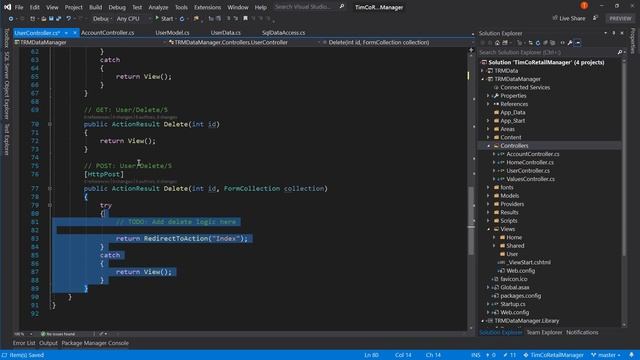Image resolution: width=640 pixels, height=360 pixels.
Task: Click the browser refresh icon beside Start
Action: (x=182, y=19)
